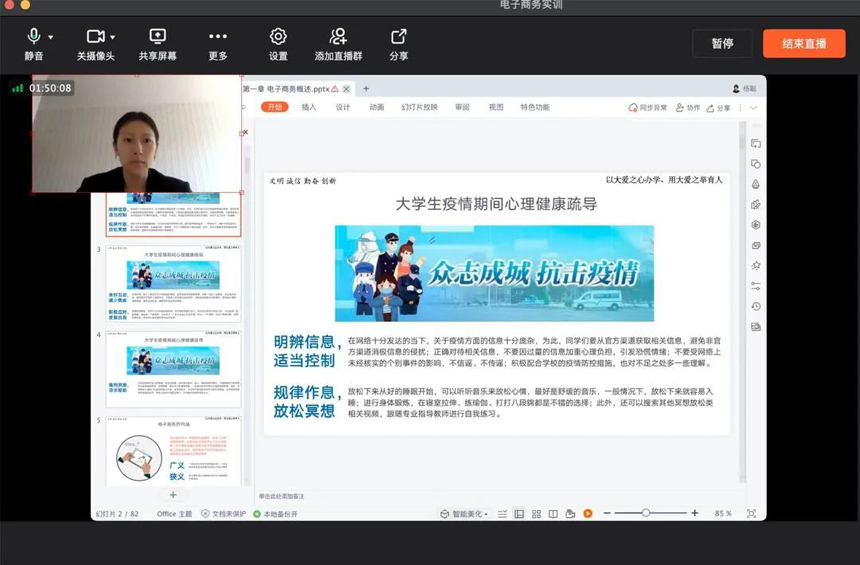Screen dimensions: 860x565
Task: Click the sliders settings sidebar icon
Action: [x=756, y=286]
